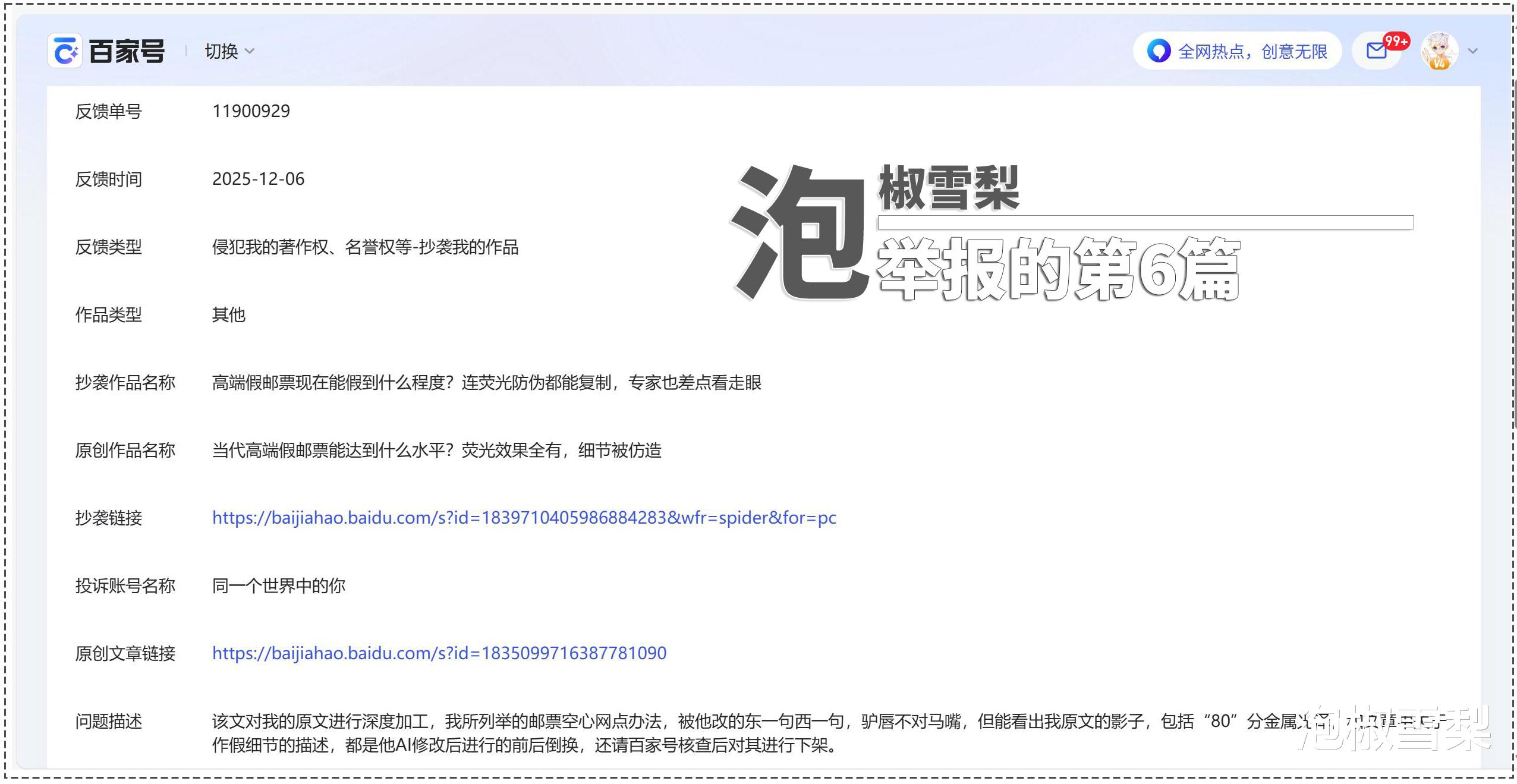Click the feedback number 11900929
1517x784 pixels.
click(x=251, y=111)
